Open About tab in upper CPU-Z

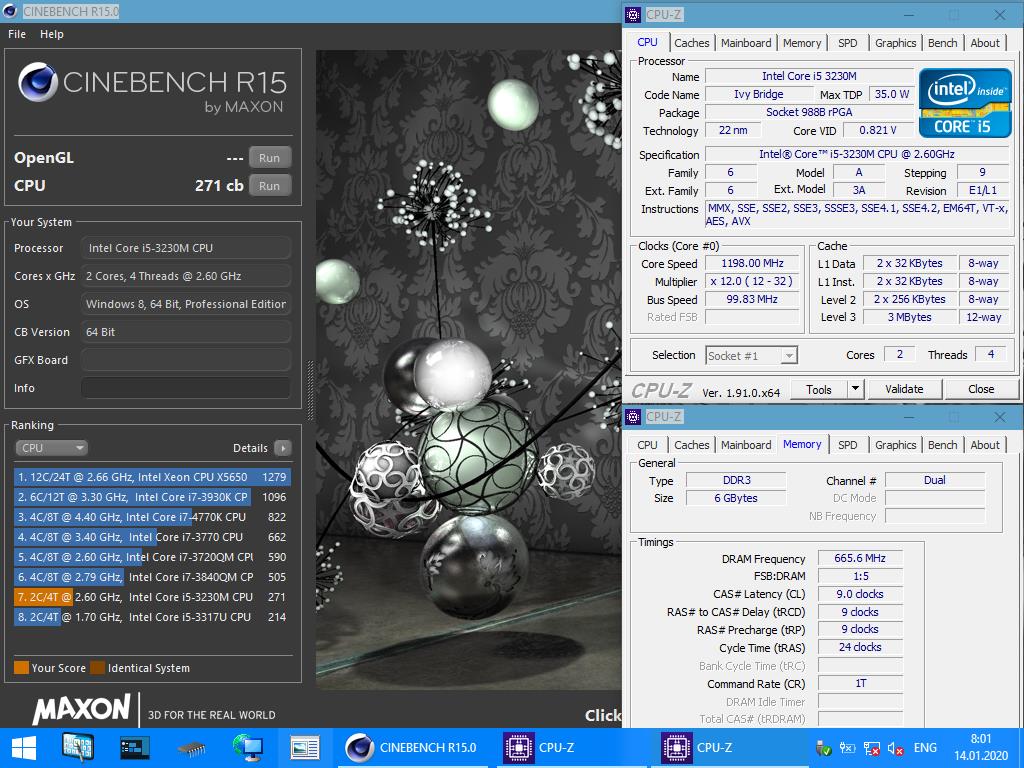(x=985, y=43)
